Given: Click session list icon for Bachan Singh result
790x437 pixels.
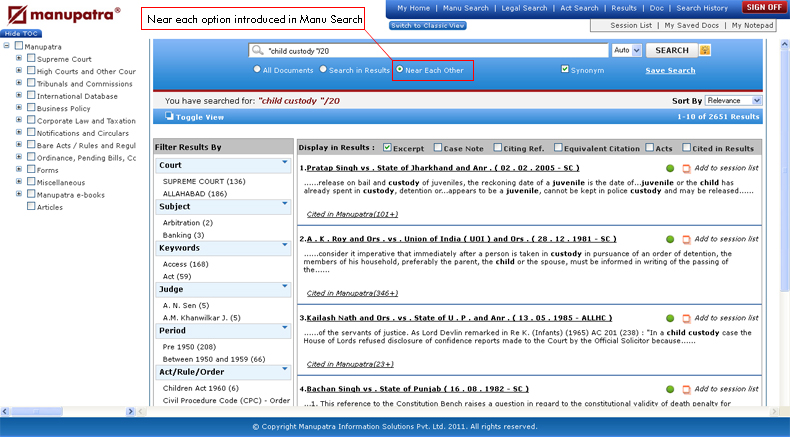Looking at the screenshot, I should pyautogui.click(x=686, y=389).
